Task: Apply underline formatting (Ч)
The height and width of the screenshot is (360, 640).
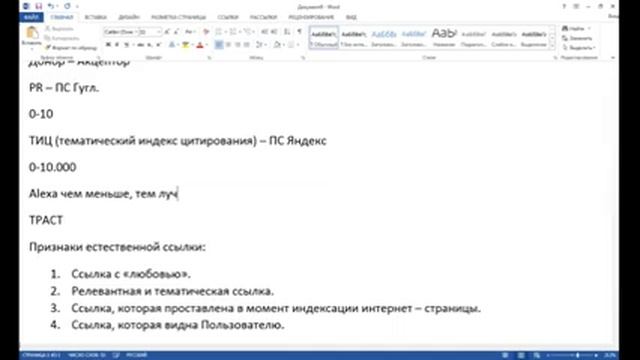Action: pos(127,44)
